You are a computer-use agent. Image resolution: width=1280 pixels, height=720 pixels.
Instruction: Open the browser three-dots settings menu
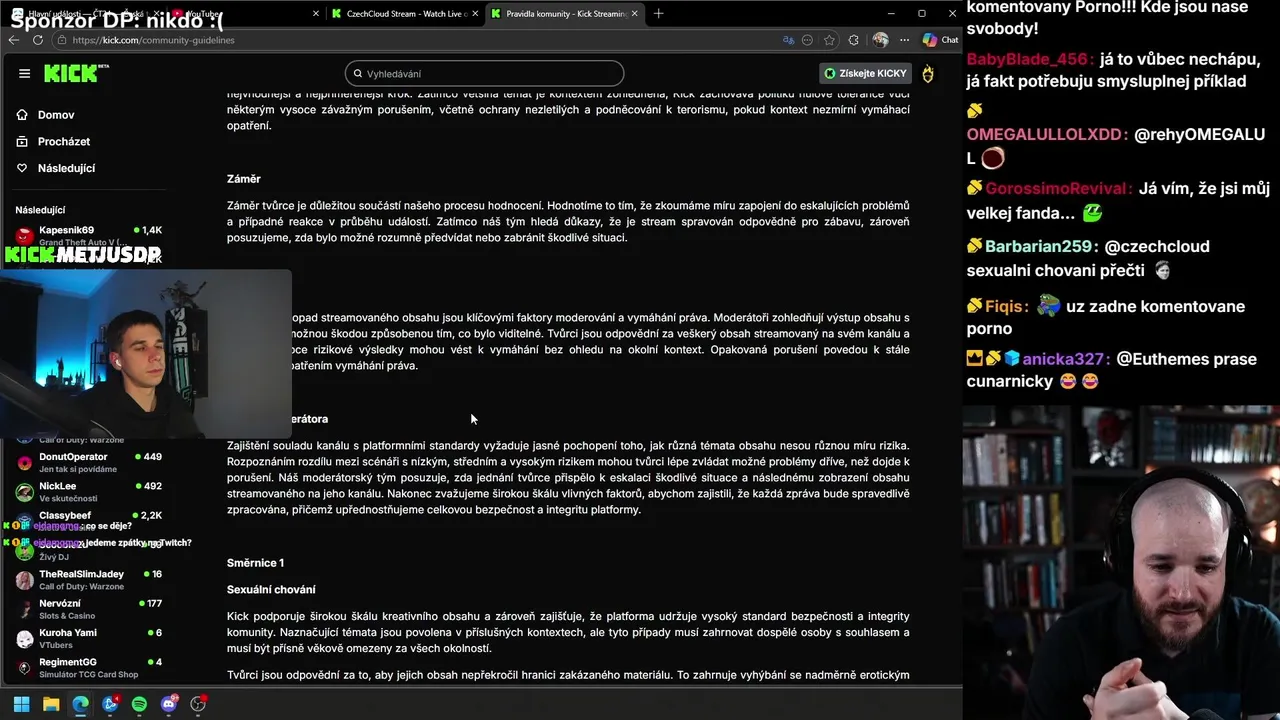click(x=904, y=40)
